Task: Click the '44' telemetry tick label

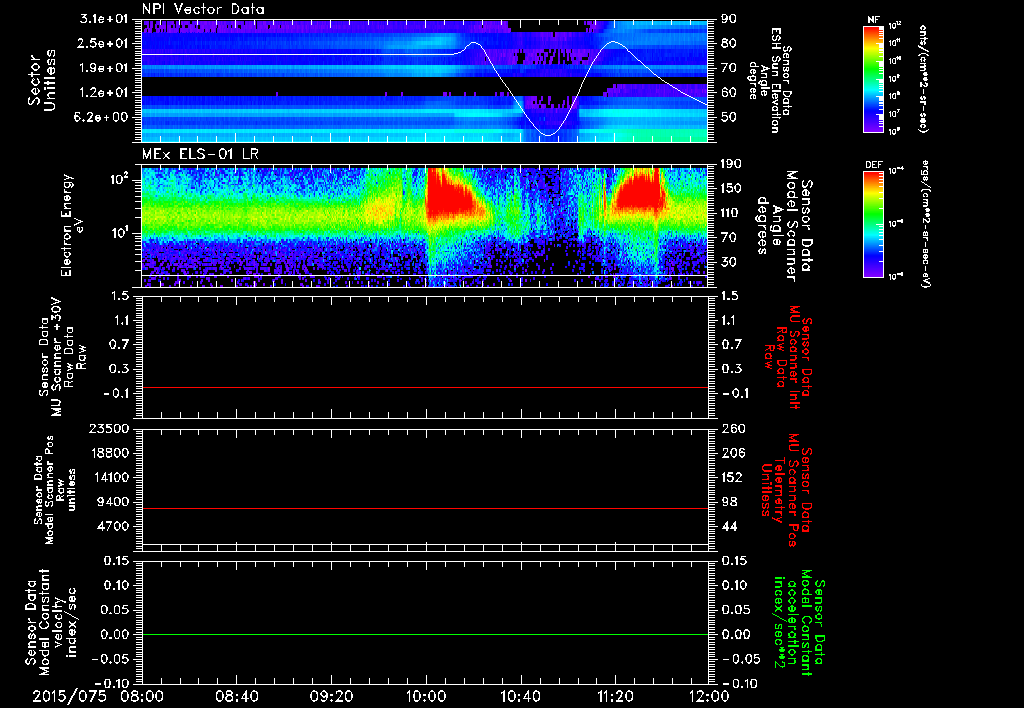Action: (728, 526)
